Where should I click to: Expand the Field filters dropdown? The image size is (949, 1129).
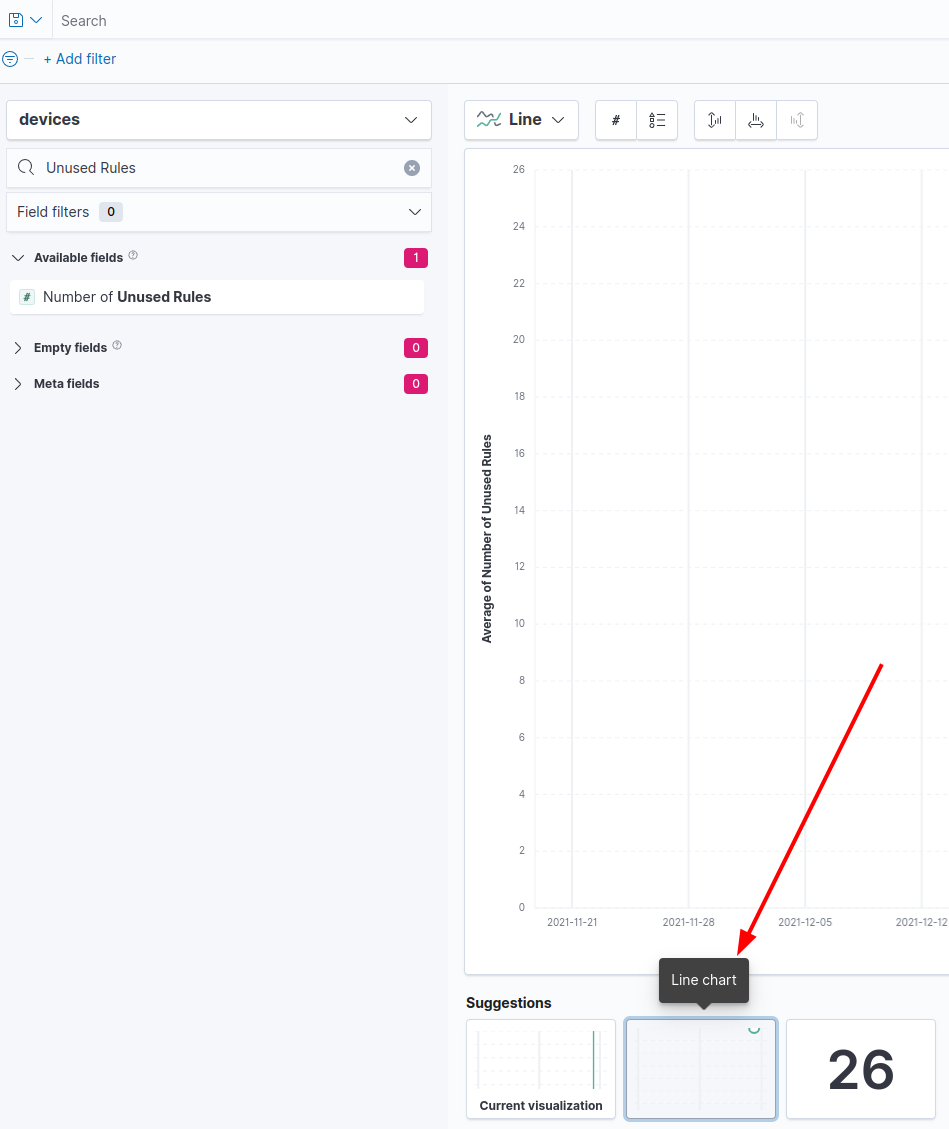click(x=219, y=212)
